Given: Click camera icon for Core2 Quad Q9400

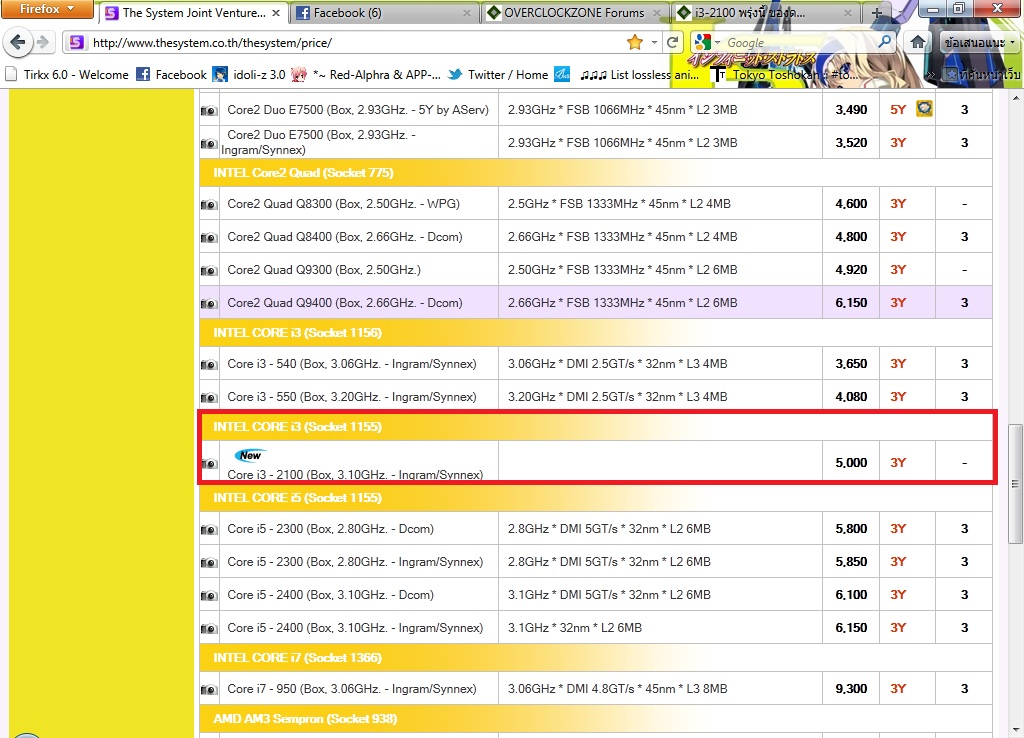Looking at the screenshot, I should [x=208, y=304].
